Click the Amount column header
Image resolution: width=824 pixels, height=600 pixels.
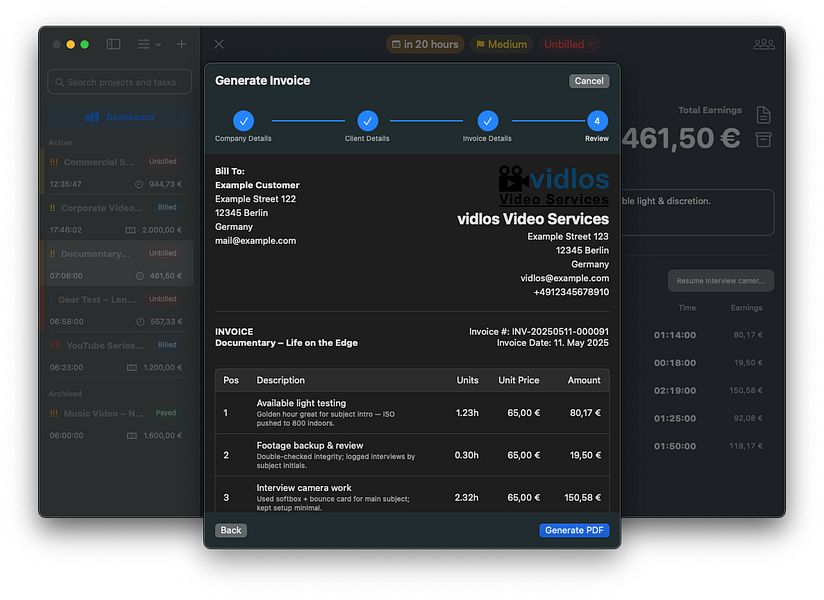(584, 380)
